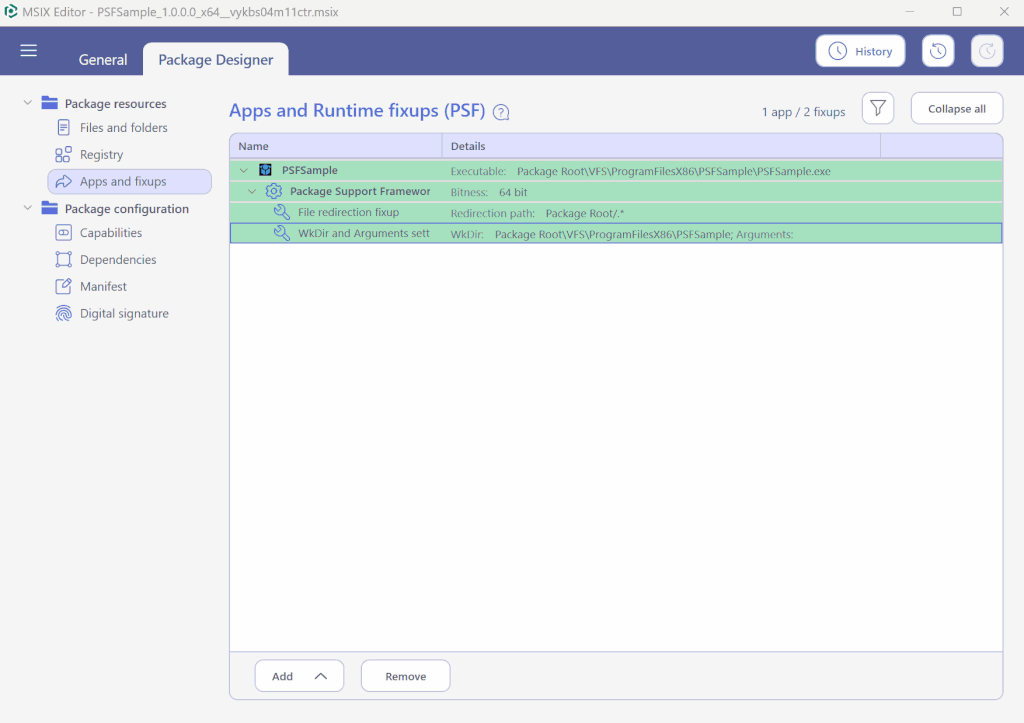Click the File redirection fixup wrench icon
Viewport: 1024px width, 723px height.
coord(281,212)
